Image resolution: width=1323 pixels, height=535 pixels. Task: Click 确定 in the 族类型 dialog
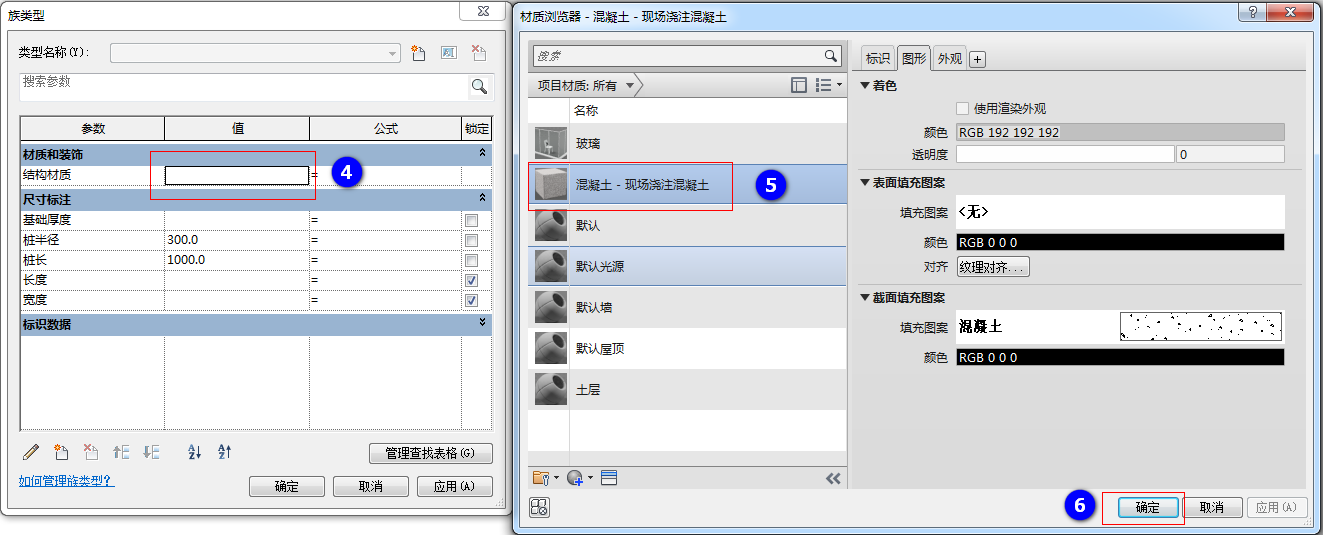click(x=287, y=487)
